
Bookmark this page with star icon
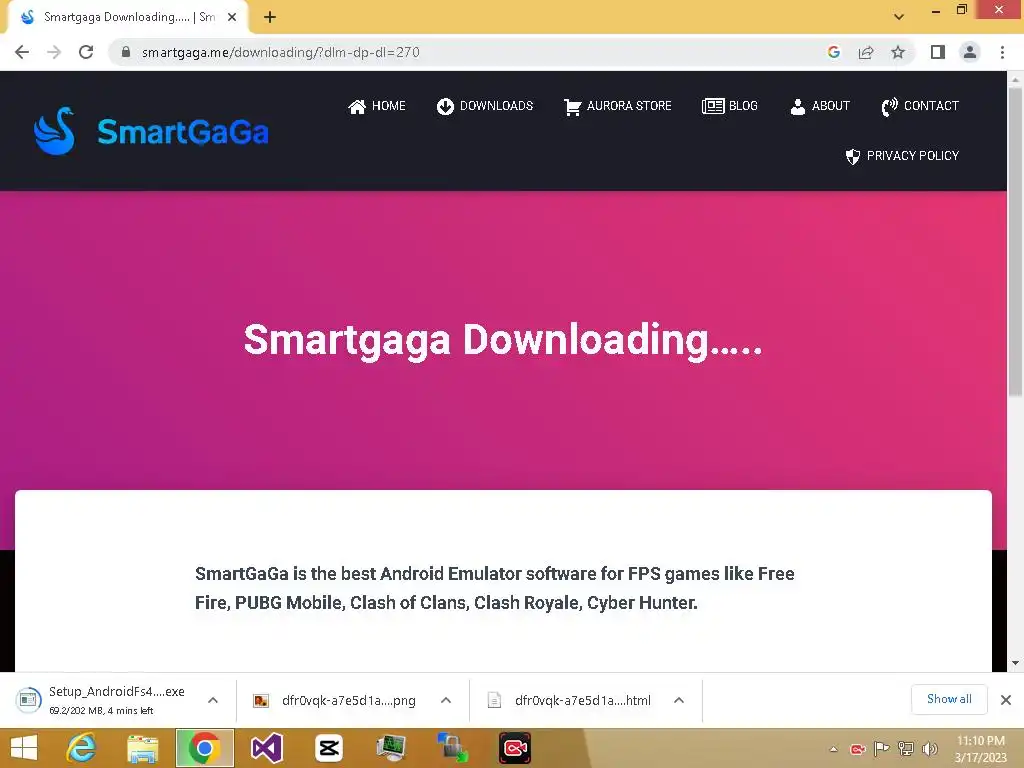point(898,52)
